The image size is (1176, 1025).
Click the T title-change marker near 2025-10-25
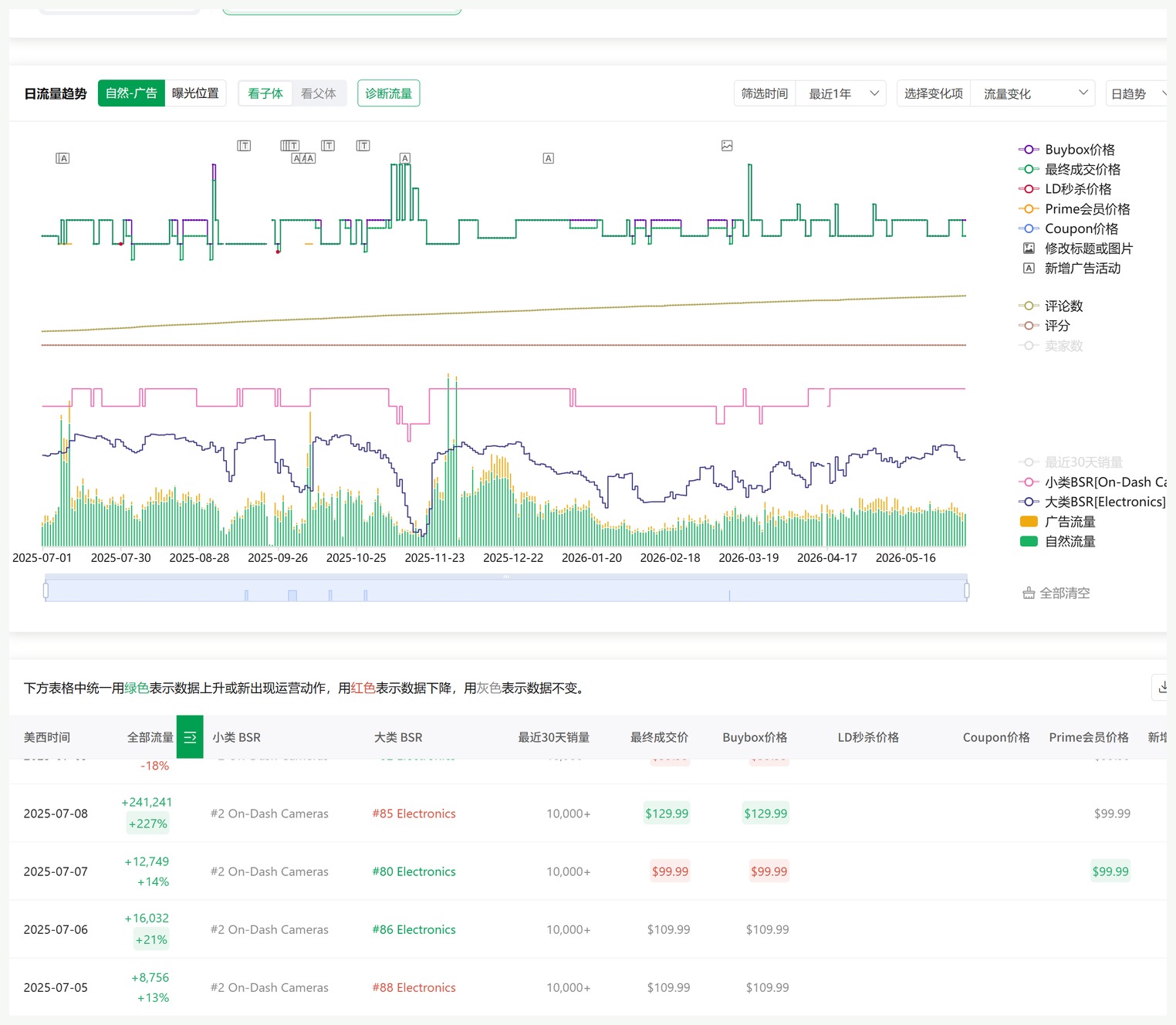(x=363, y=145)
